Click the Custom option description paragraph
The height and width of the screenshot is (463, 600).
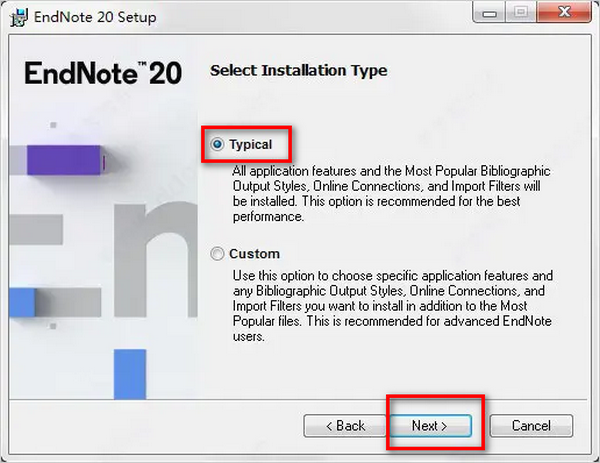point(393,306)
